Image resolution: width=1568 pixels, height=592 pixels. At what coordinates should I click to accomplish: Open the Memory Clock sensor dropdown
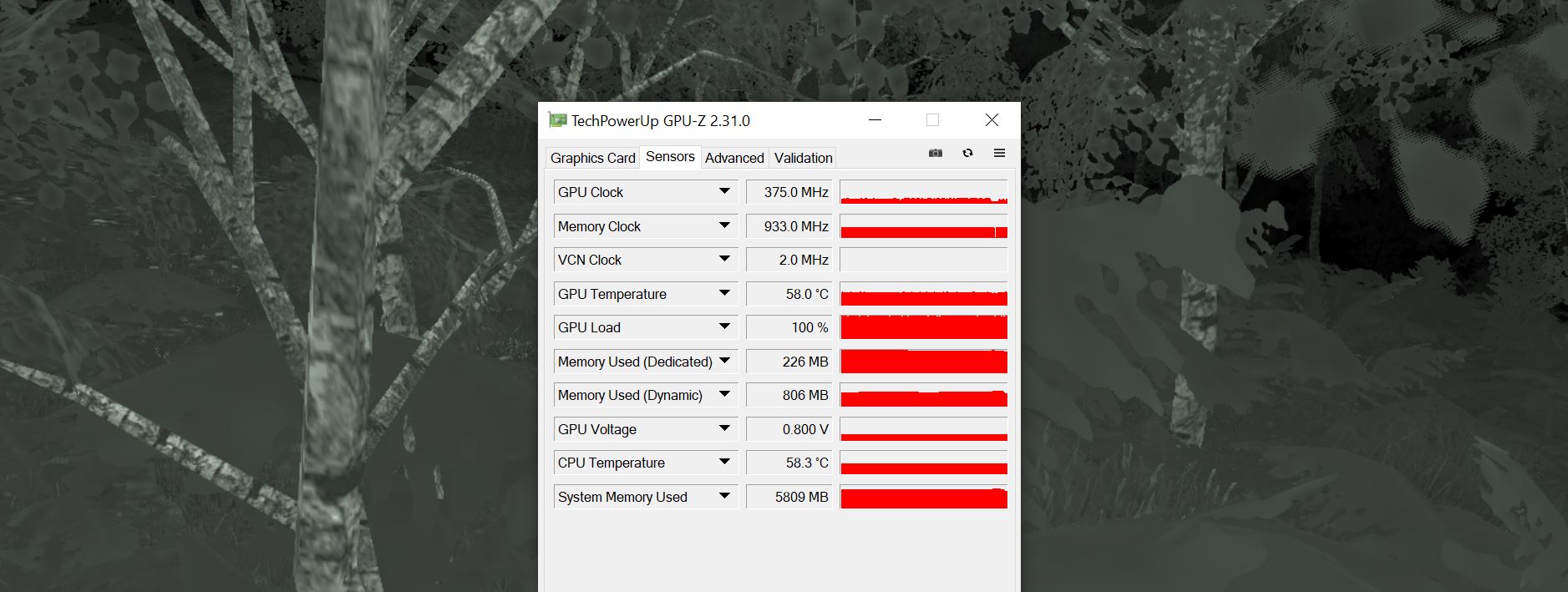tap(724, 226)
